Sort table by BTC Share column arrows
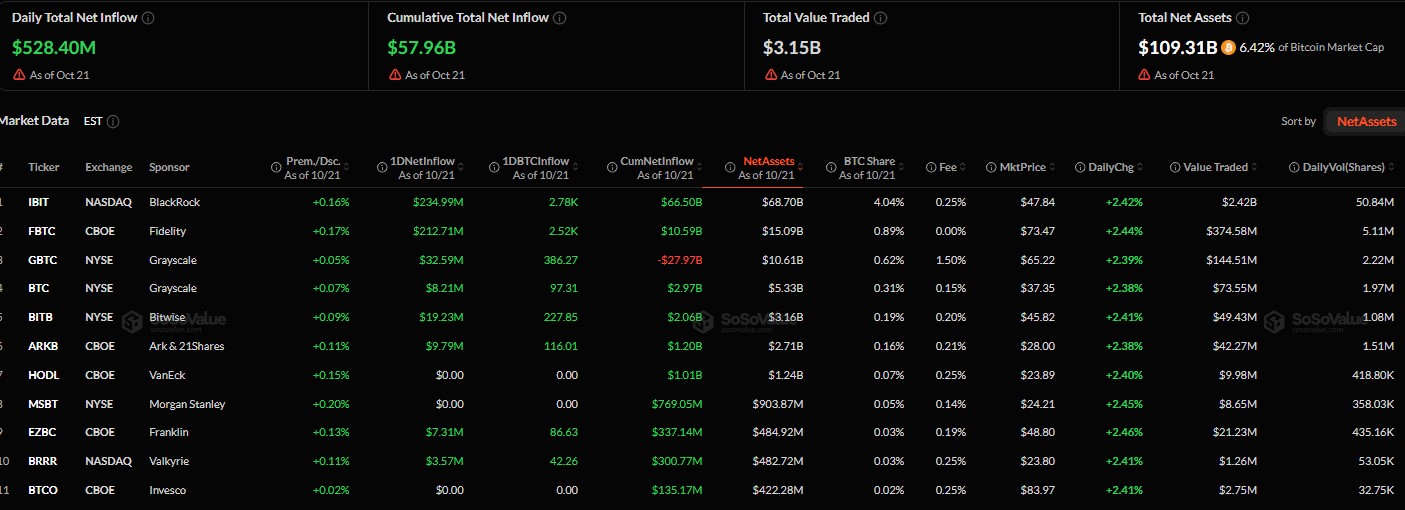This screenshot has height=510, width=1405. (x=900, y=167)
